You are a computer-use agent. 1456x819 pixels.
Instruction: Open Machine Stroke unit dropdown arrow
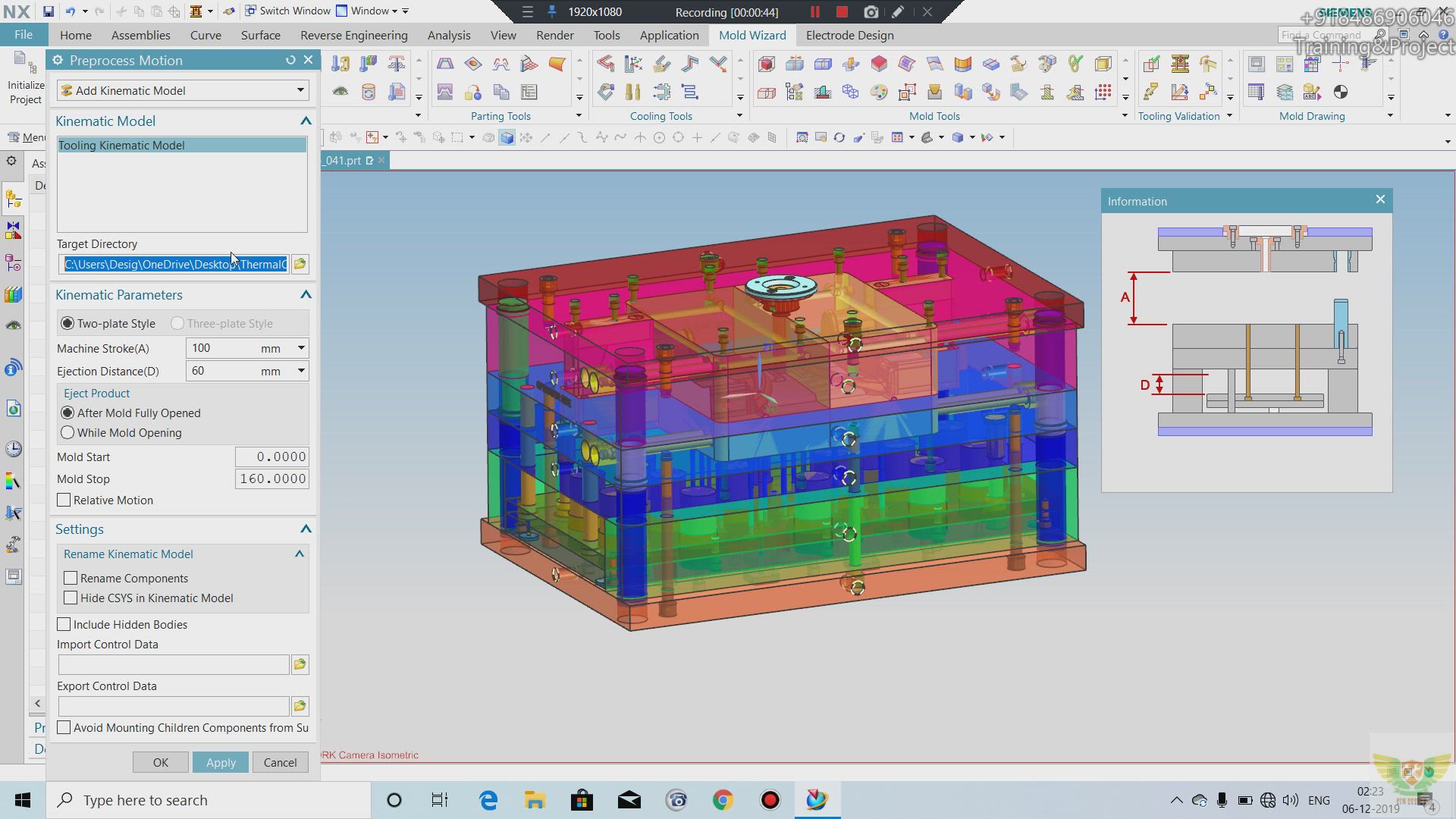click(x=301, y=349)
